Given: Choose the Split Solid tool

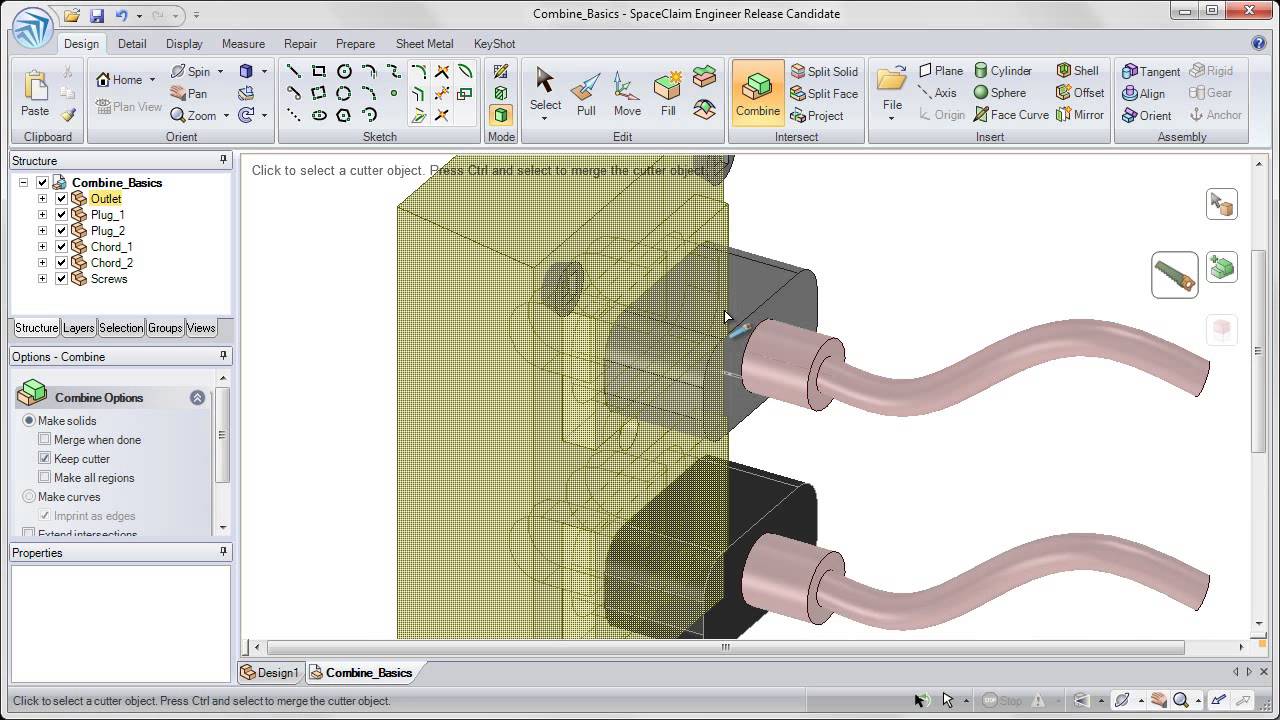Looking at the screenshot, I should pos(824,71).
